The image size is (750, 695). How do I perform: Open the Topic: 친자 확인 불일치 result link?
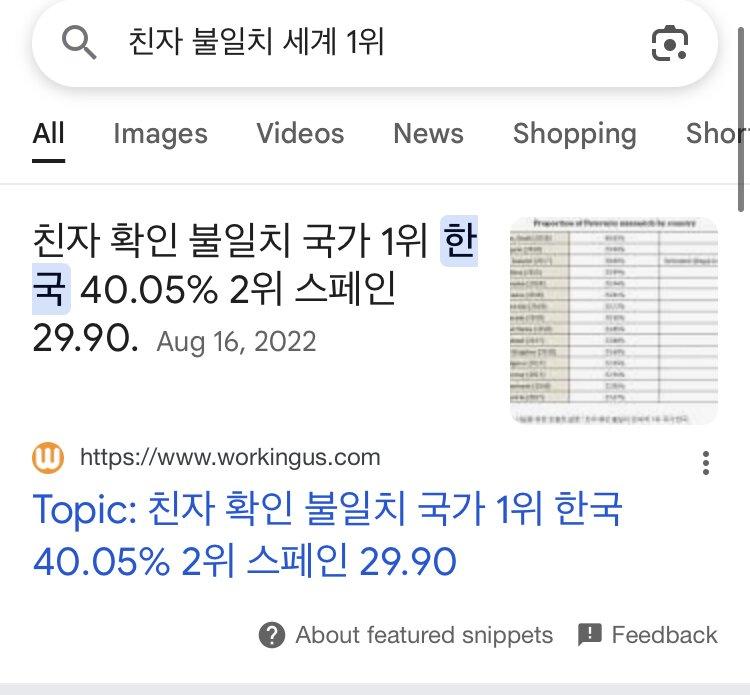coord(327,535)
